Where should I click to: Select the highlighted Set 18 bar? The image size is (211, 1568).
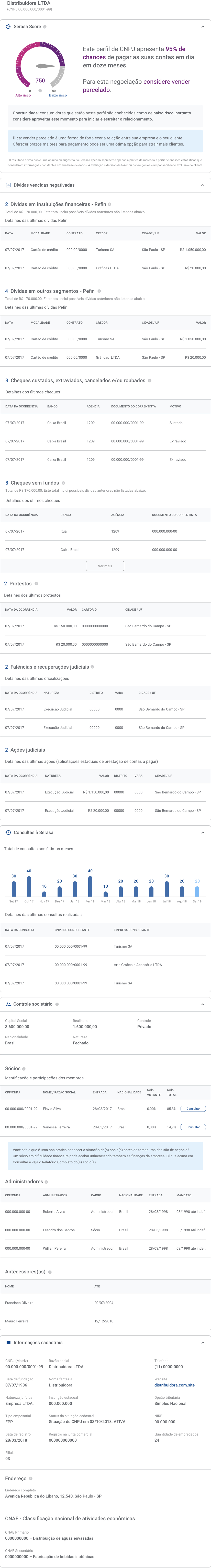(x=197, y=891)
